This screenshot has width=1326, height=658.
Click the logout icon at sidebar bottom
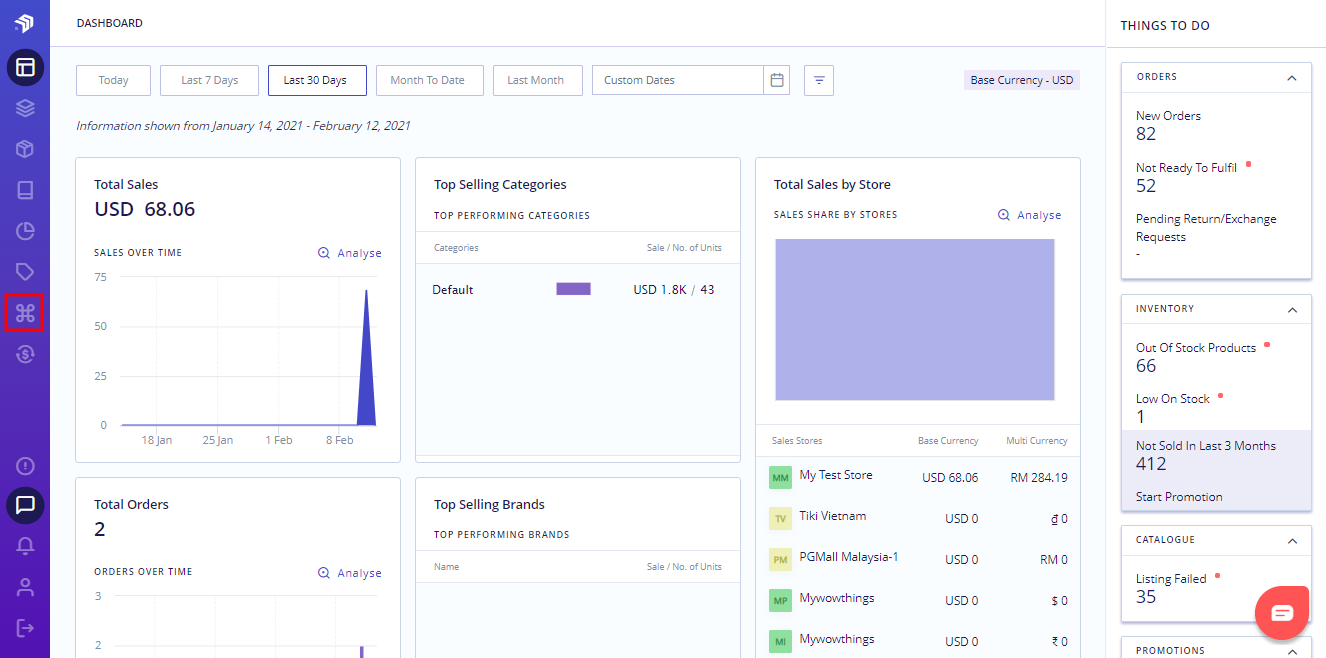25,626
